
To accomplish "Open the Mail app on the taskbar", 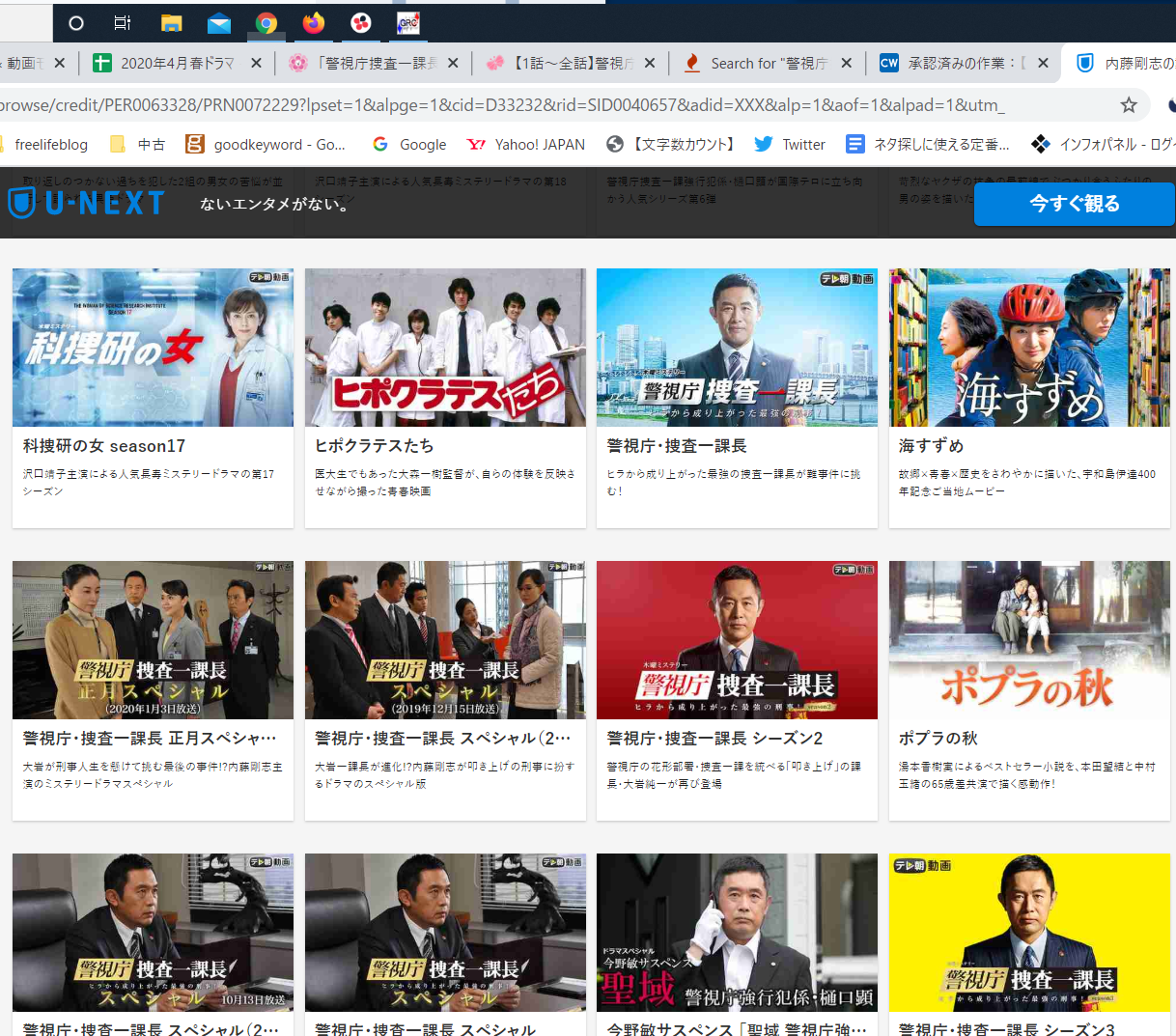I will pos(219,23).
